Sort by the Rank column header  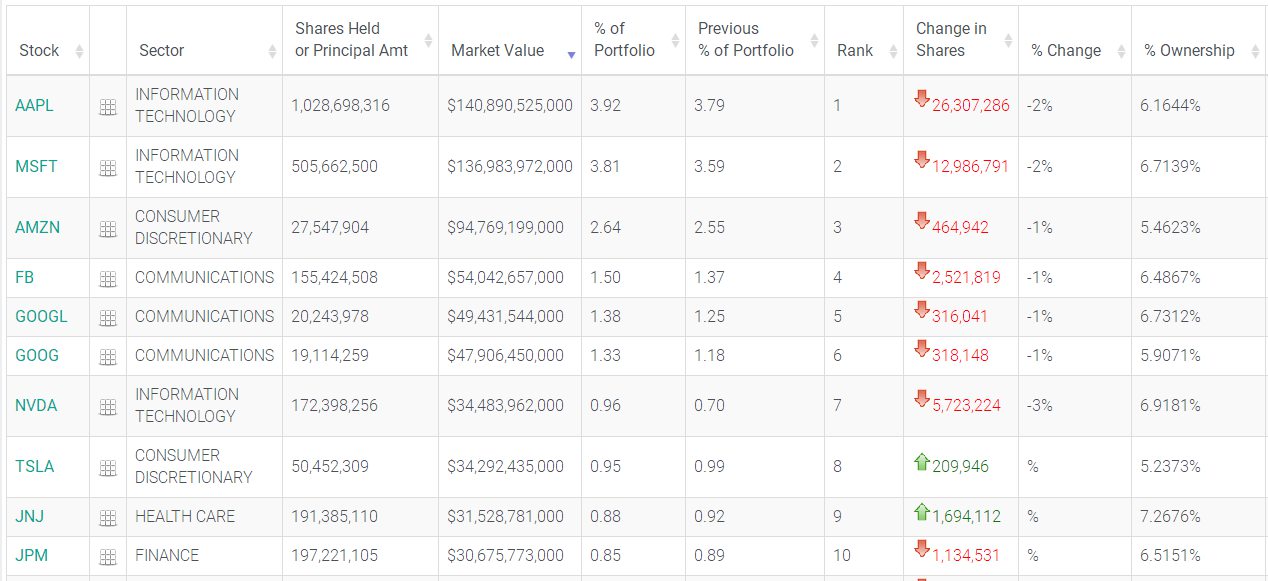point(855,51)
